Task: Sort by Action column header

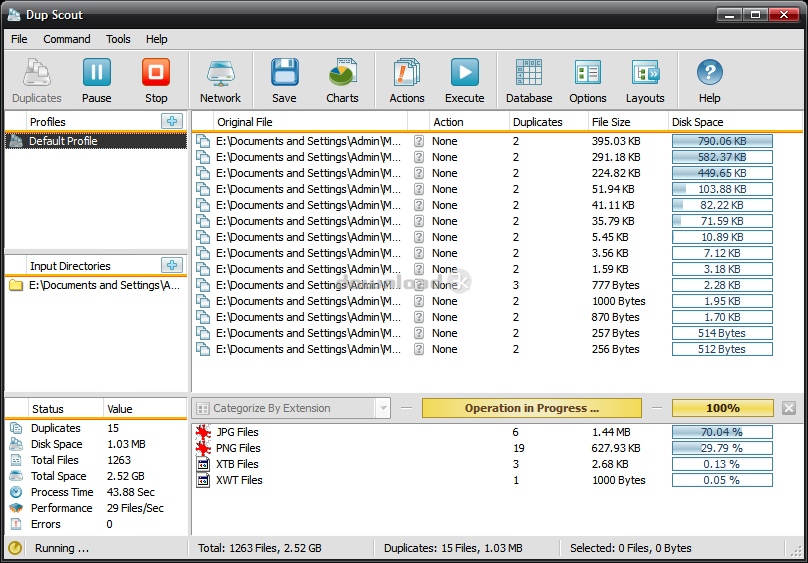Action: point(469,122)
